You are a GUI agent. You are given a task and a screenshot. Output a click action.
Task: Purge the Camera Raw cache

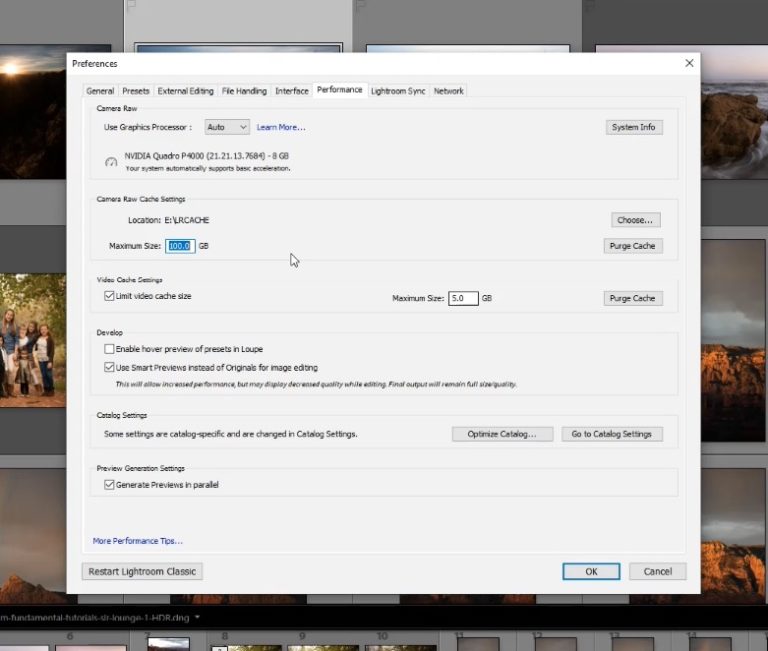click(x=632, y=245)
